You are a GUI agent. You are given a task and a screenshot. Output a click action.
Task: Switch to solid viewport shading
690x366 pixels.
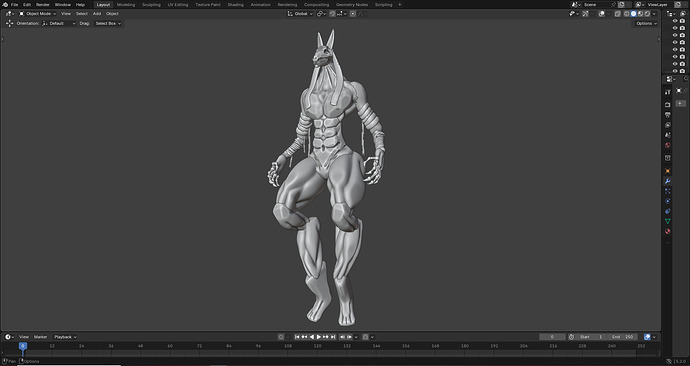[x=634, y=14]
